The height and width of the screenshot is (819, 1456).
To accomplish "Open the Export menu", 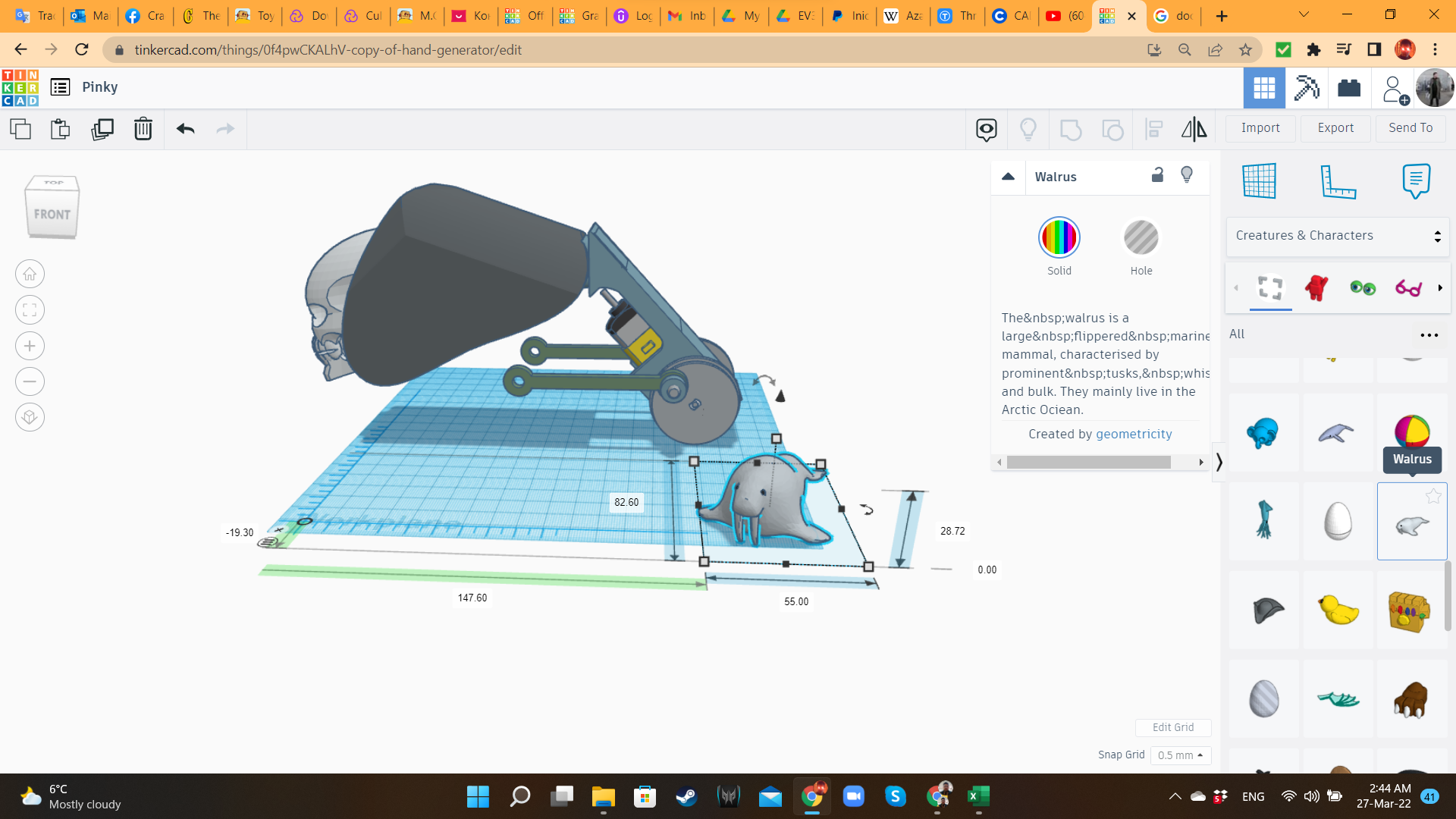I will 1335,128.
